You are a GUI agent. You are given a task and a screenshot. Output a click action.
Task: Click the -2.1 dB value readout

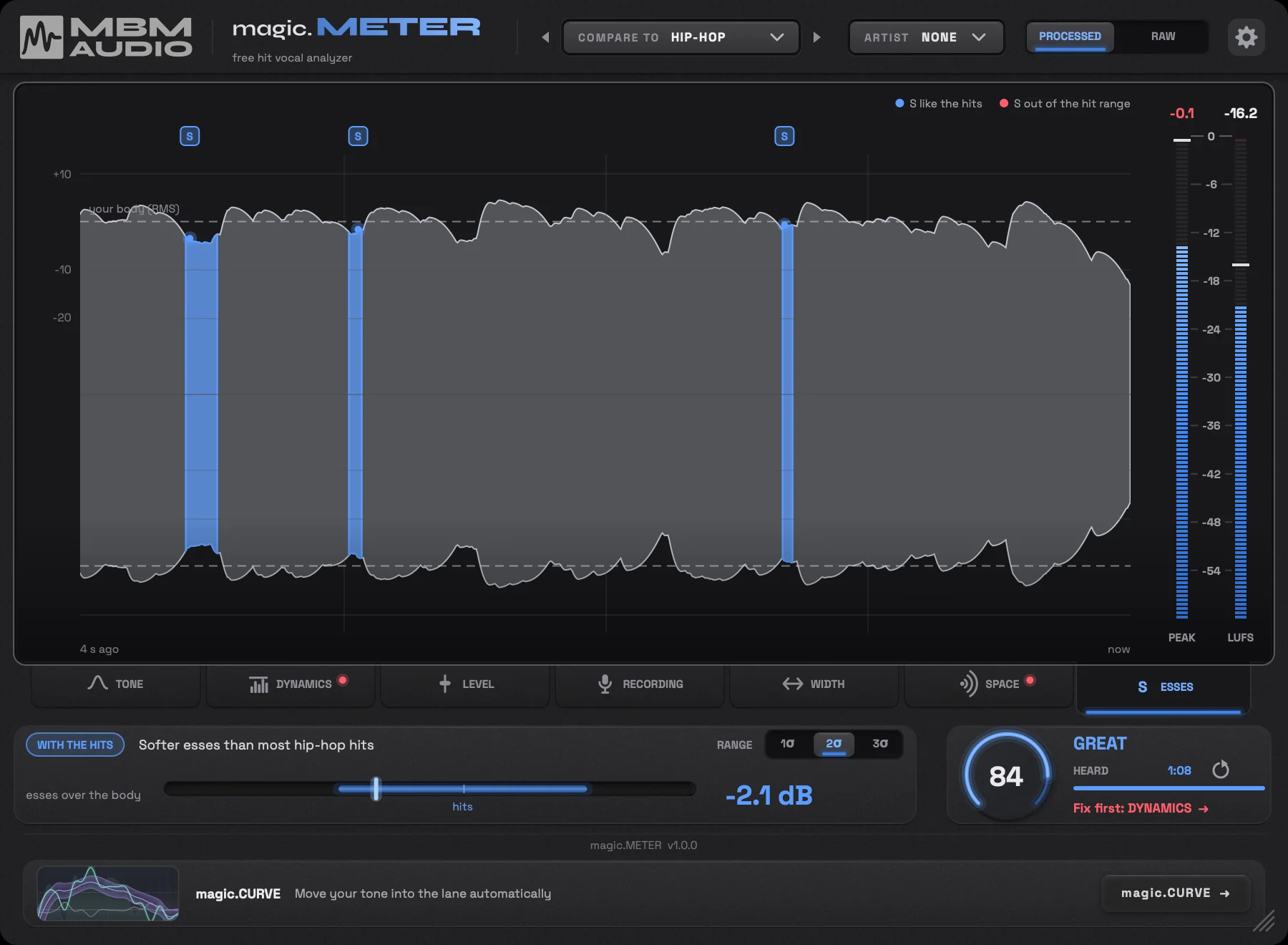tap(769, 795)
